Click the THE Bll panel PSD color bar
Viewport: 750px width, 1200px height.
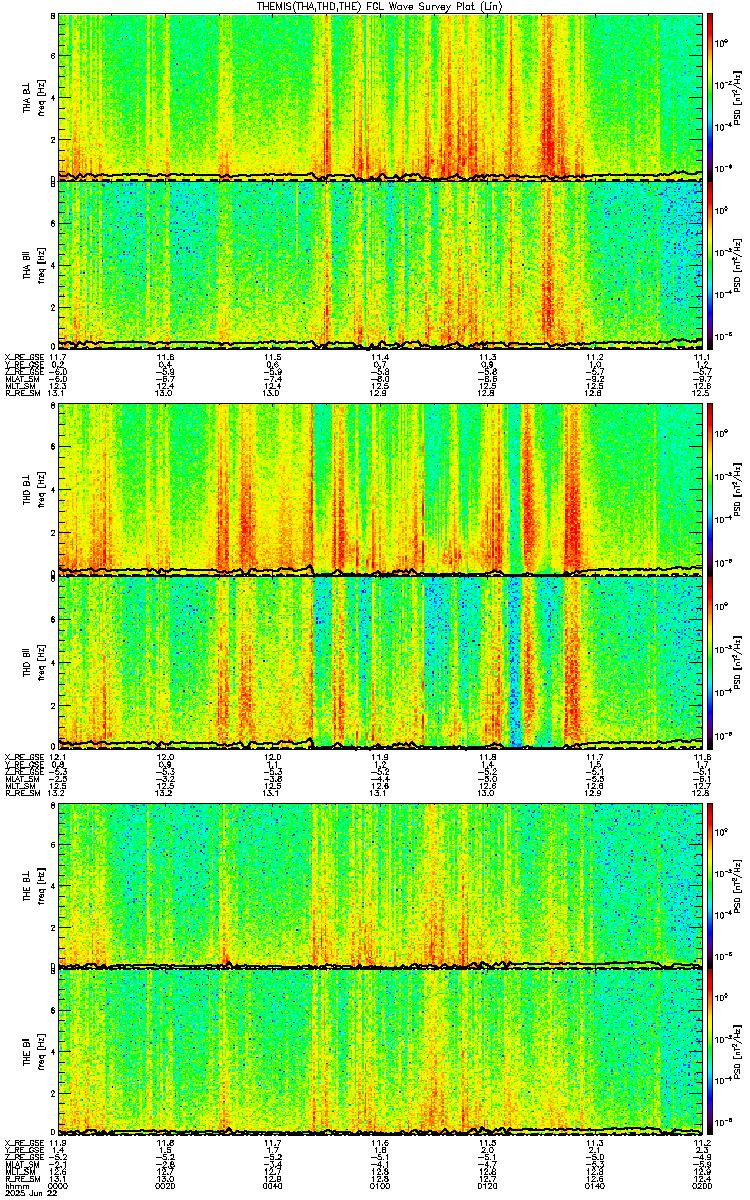click(x=709, y=1052)
